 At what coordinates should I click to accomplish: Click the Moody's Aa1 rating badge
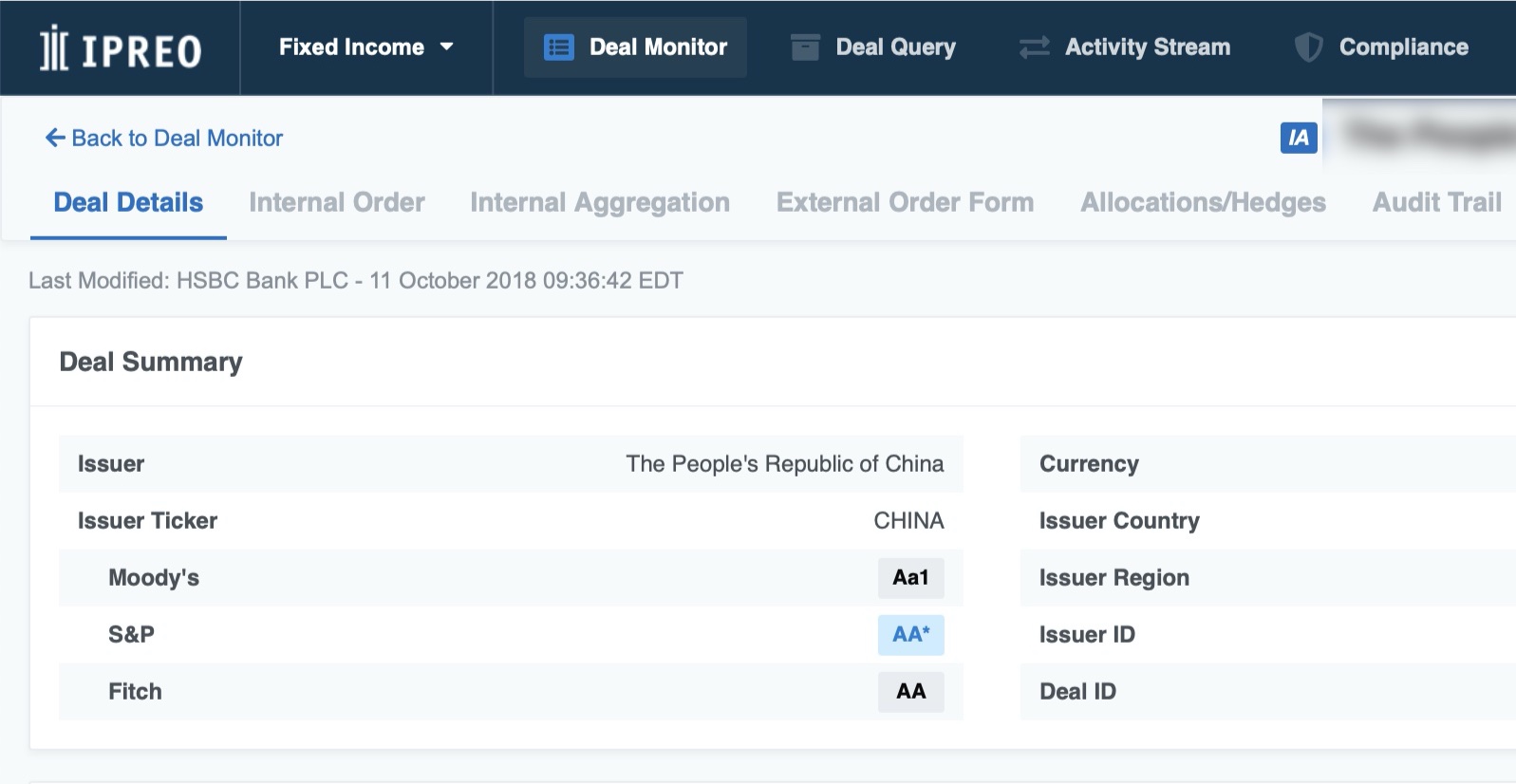click(910, 578)
